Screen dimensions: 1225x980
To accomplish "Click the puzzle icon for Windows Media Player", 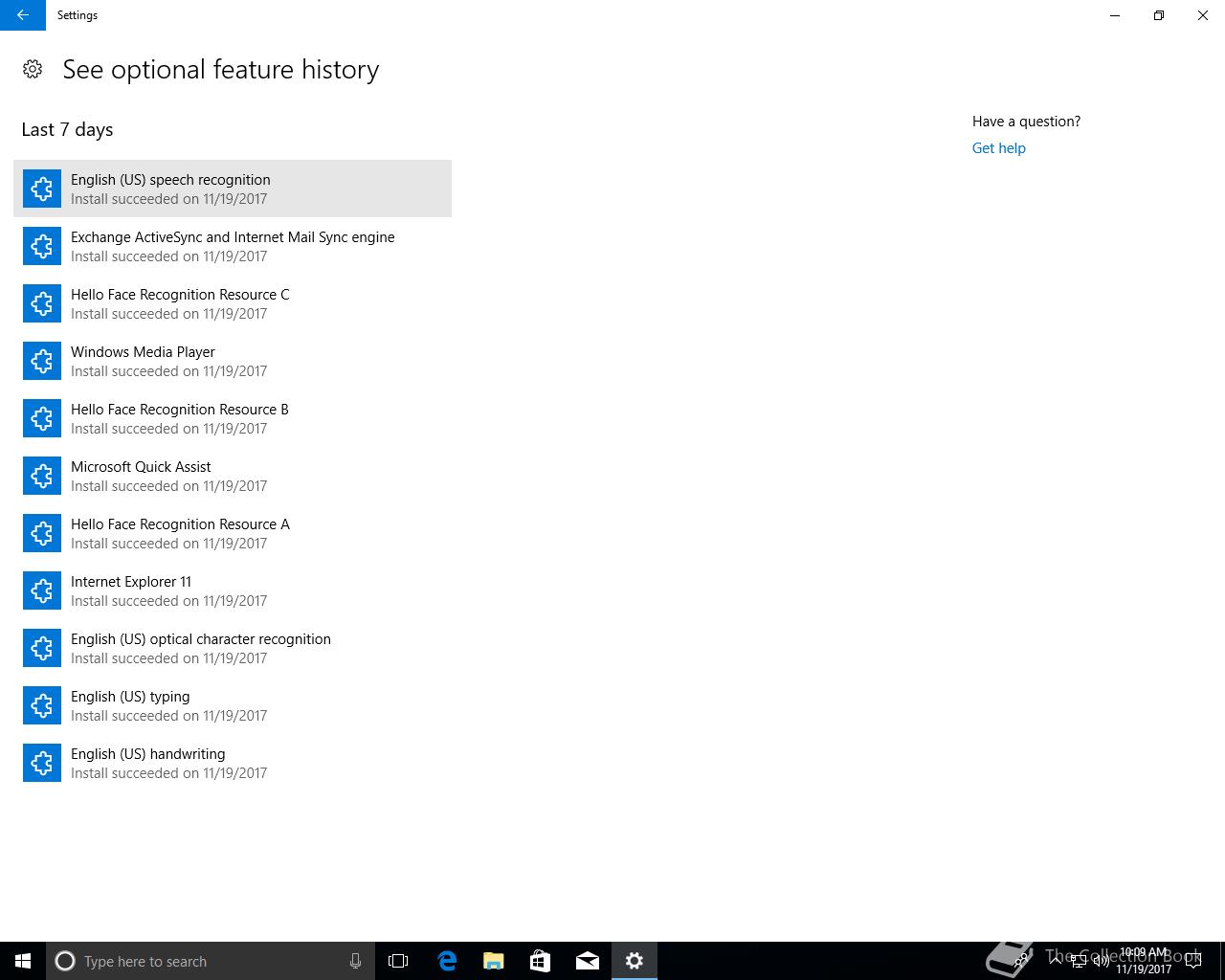I will coord(42,361).
